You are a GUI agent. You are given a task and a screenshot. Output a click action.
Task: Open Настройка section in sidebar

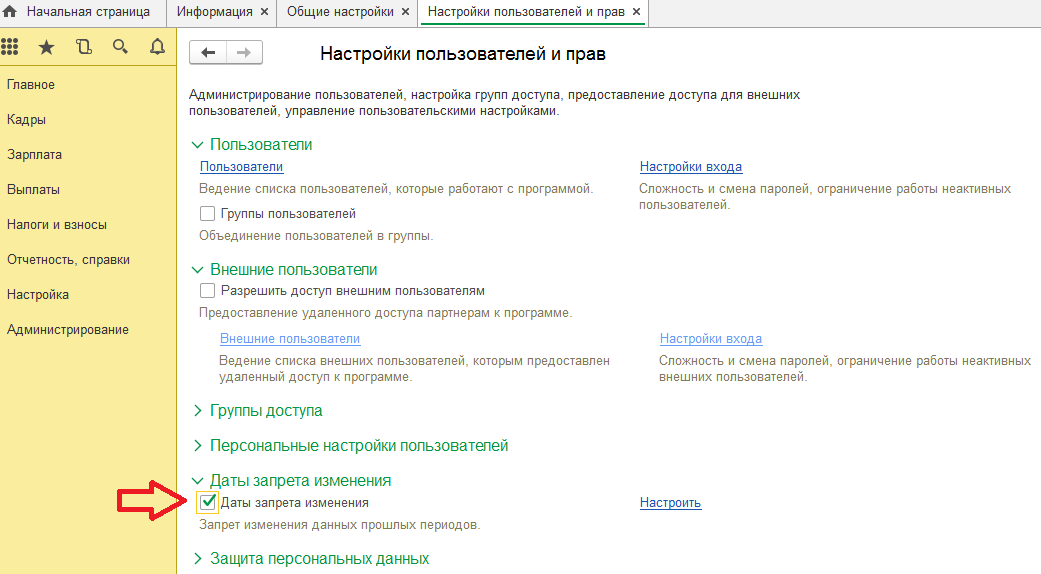[38, 295]
